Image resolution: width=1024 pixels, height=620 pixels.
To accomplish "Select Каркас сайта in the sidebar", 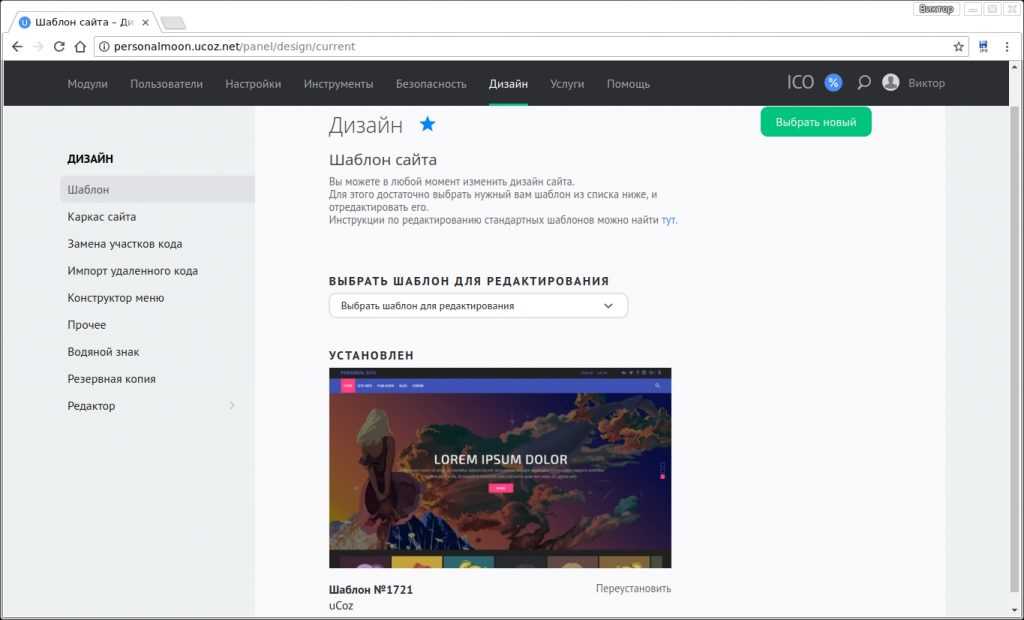I will 102,217.
